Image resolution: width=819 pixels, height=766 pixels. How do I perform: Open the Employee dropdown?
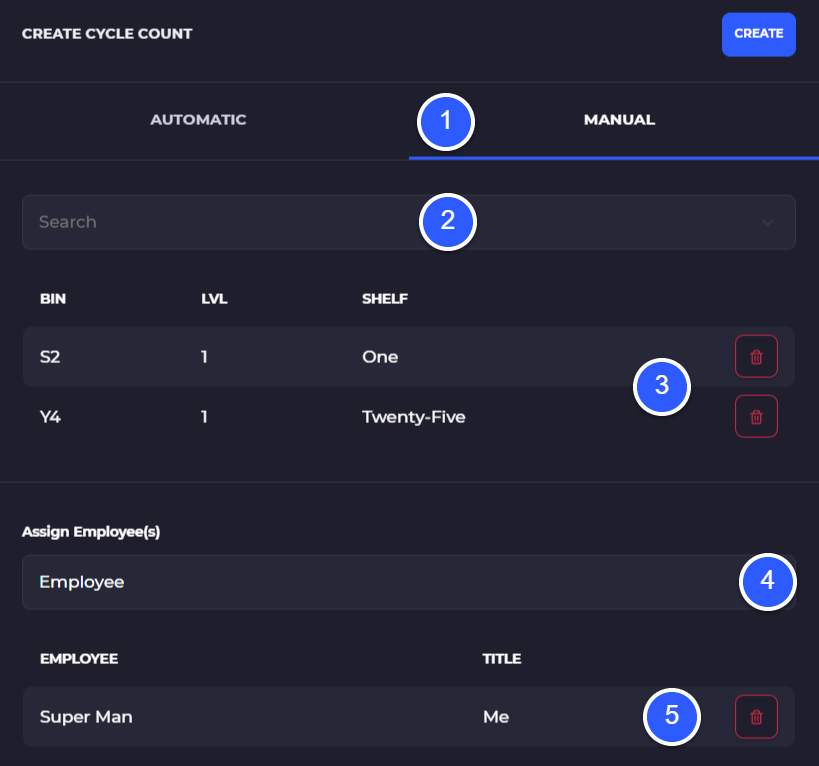coord(408,582)
